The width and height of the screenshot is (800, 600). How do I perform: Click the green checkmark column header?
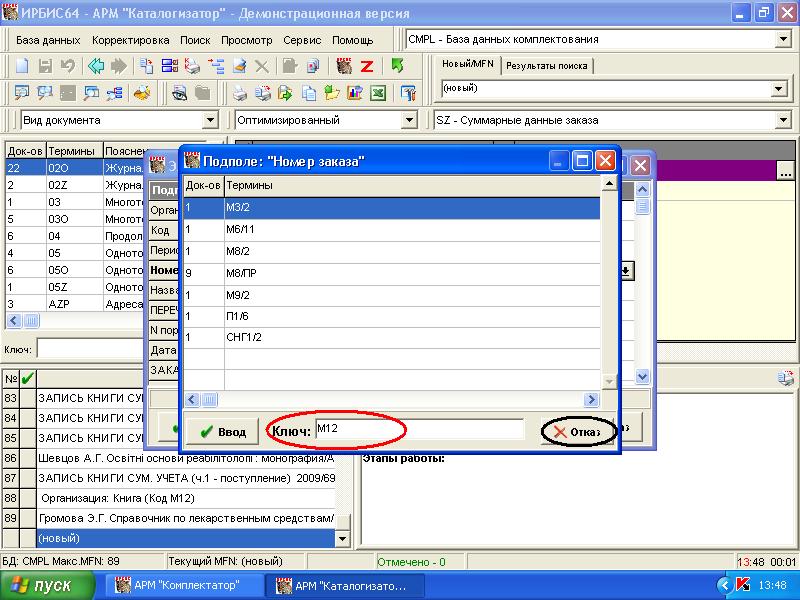(27, 378)
